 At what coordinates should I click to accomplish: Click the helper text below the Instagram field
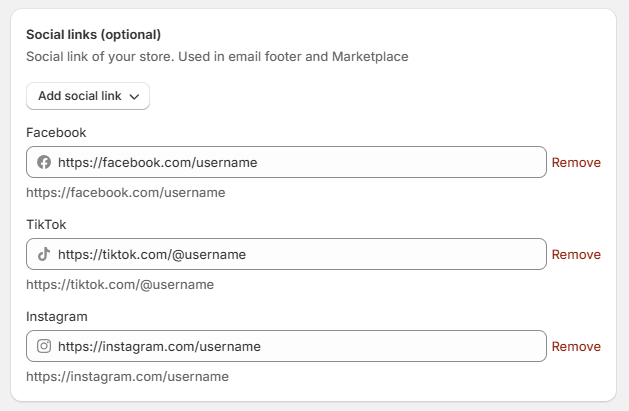127,376
